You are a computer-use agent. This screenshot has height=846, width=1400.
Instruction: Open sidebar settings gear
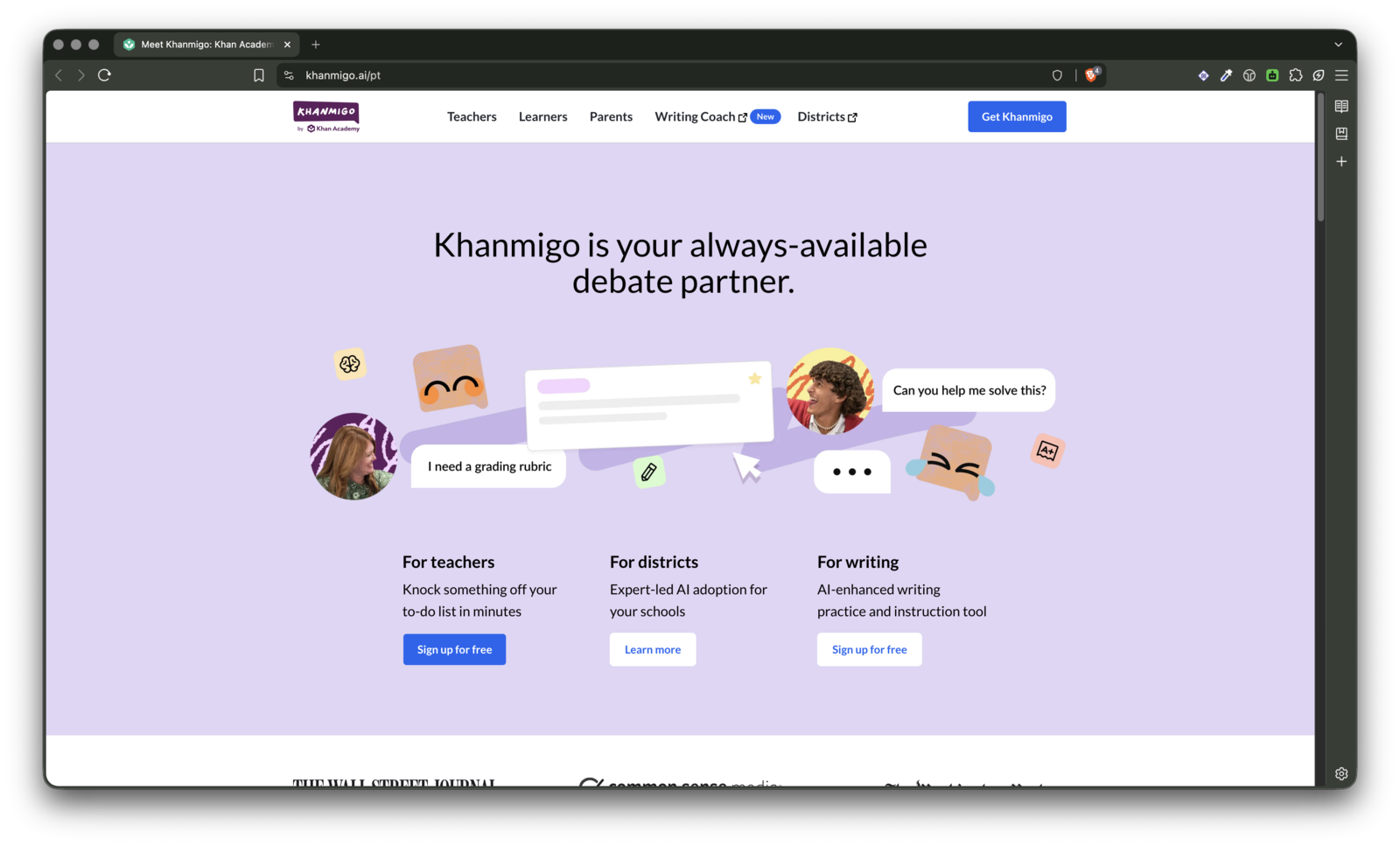click(x=1341, y=773)
